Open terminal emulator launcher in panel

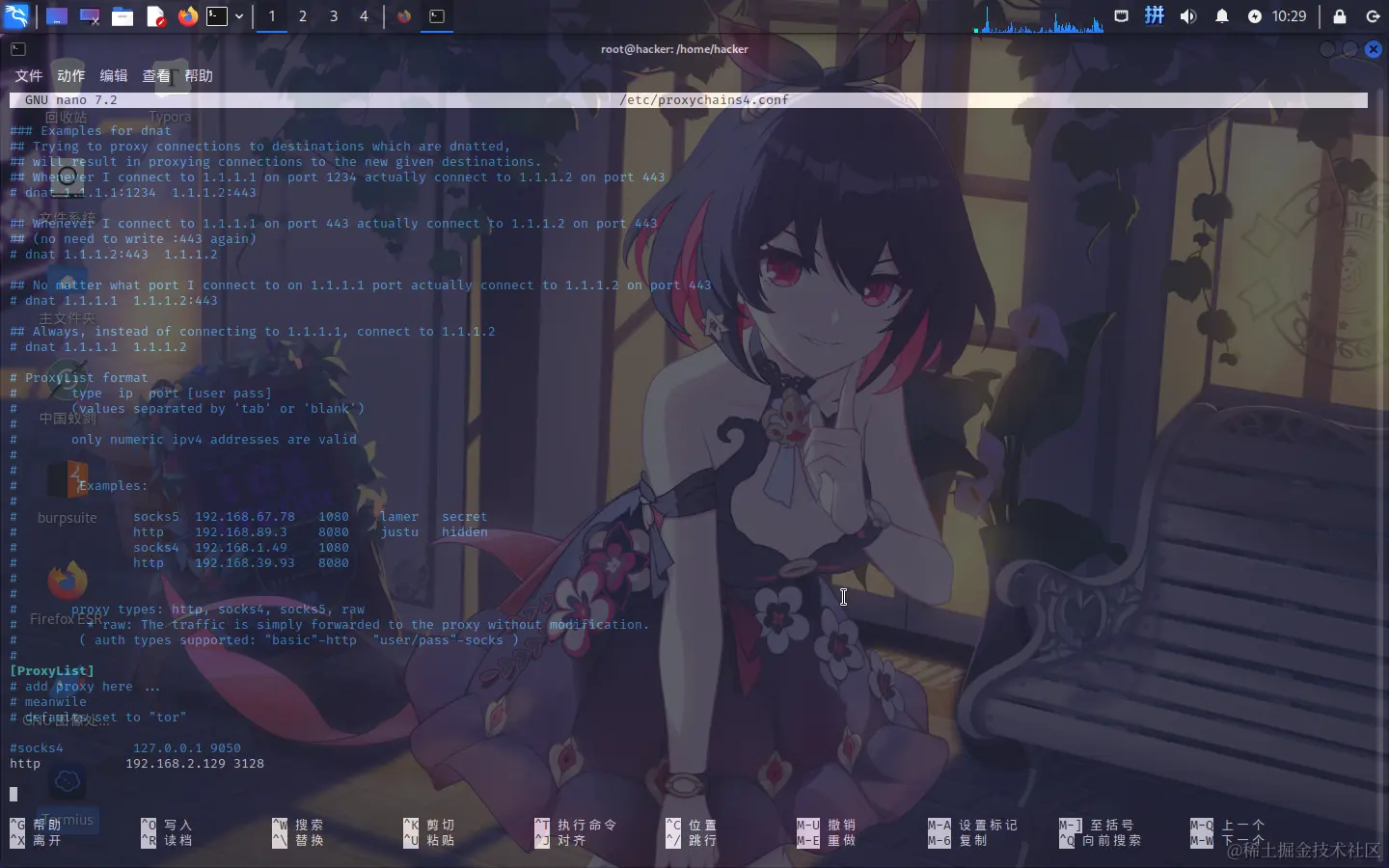point(218,16)
